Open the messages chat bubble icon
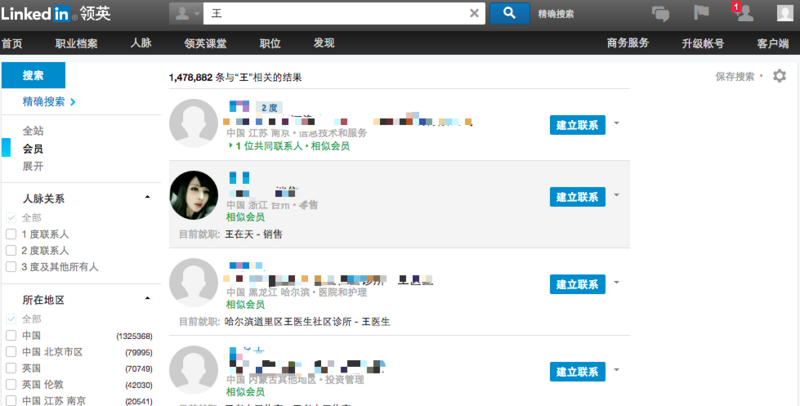Screen dimensions: 800x406 click(x=660, y=13)
